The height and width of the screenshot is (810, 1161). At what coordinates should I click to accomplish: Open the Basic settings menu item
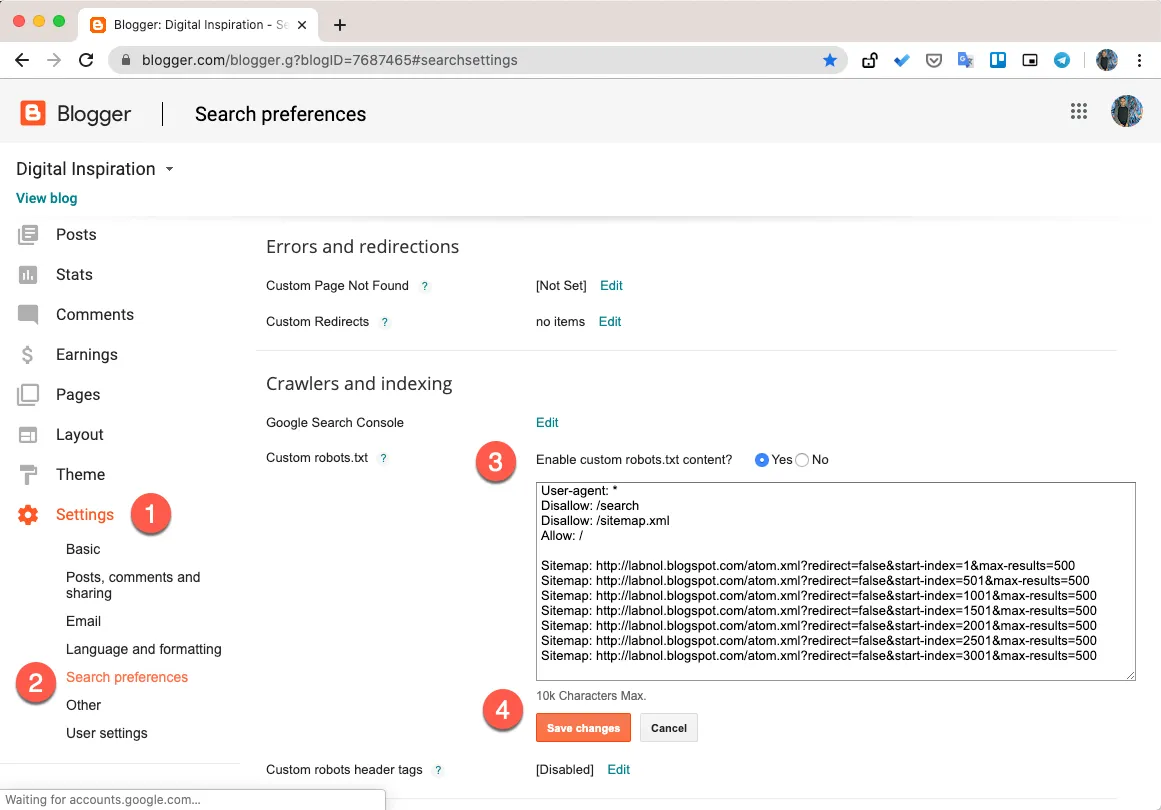(x=83, y=549)
